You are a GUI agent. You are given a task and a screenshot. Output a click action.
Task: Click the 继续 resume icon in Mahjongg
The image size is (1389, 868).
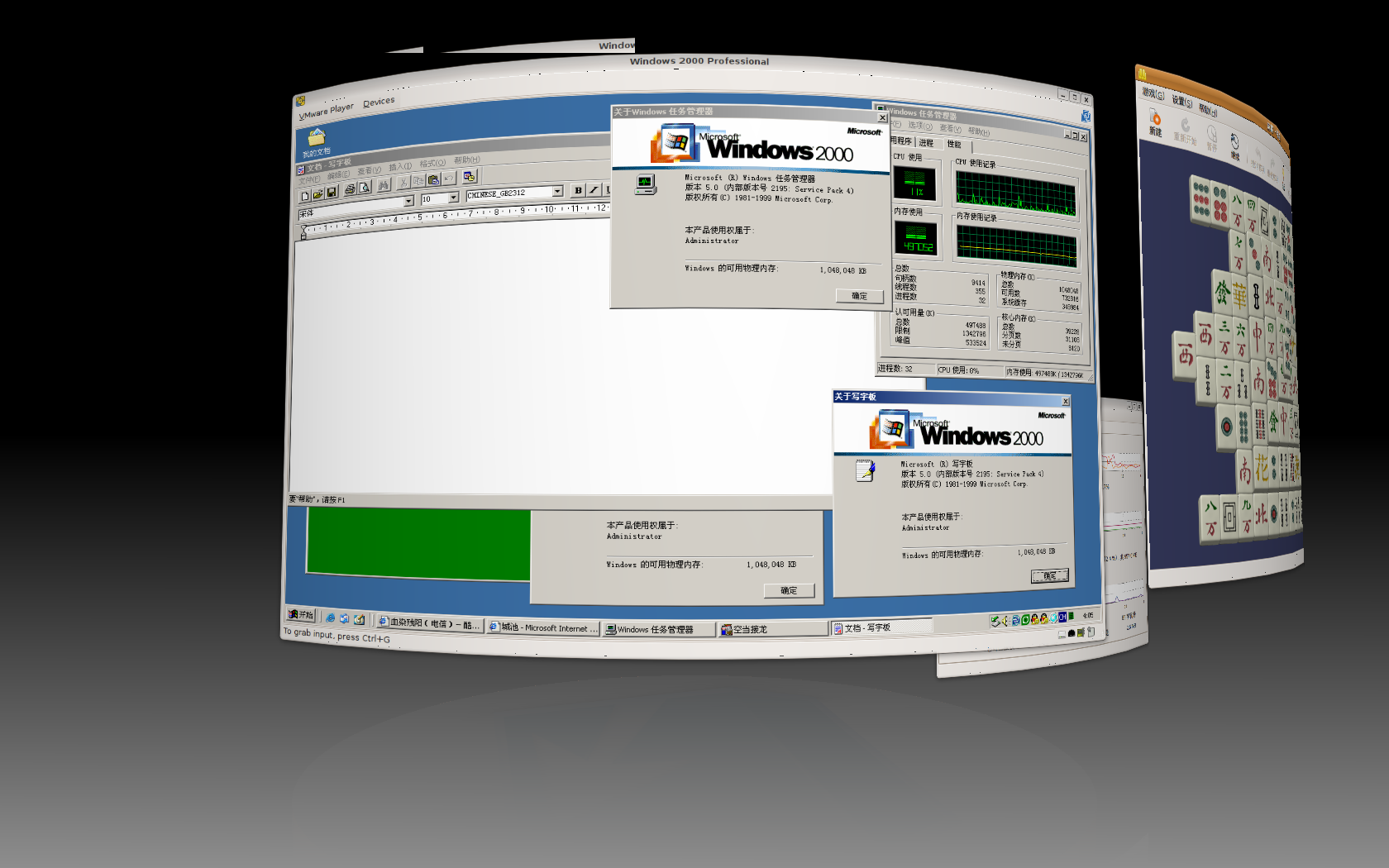[1234, 145]
